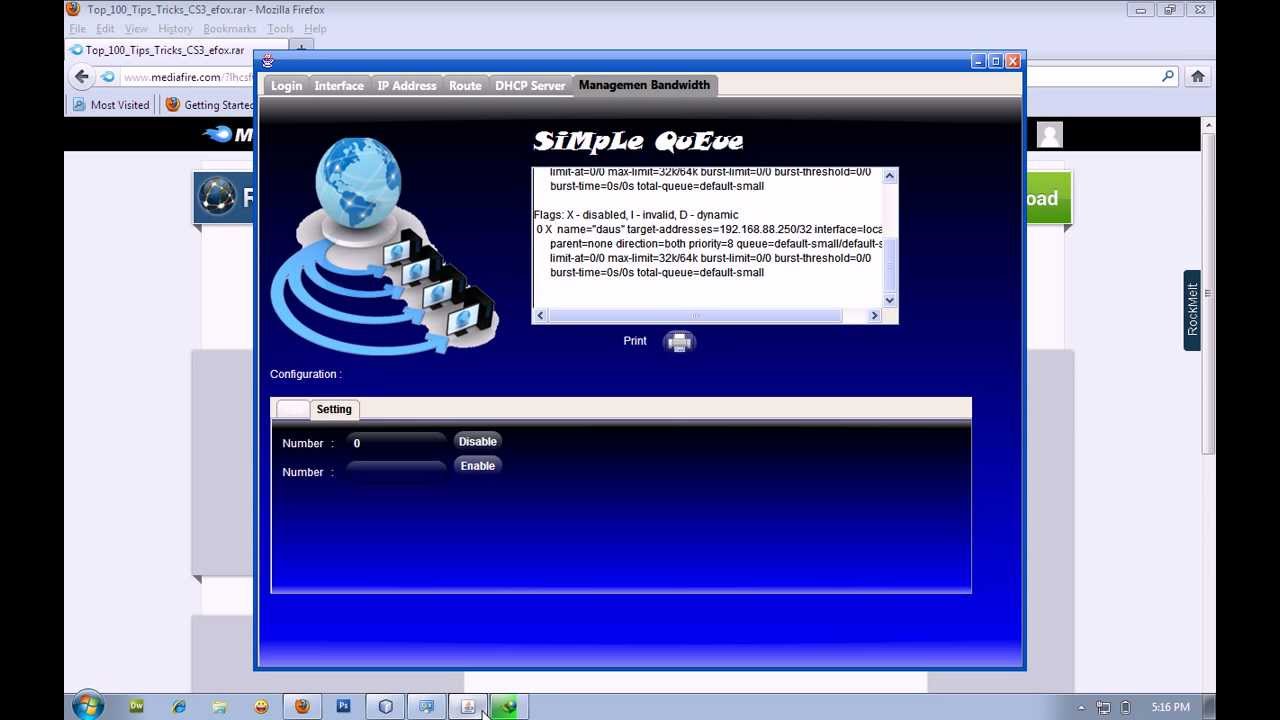
Task: Show hidden system tray icons
Action: coord(1081,708)
